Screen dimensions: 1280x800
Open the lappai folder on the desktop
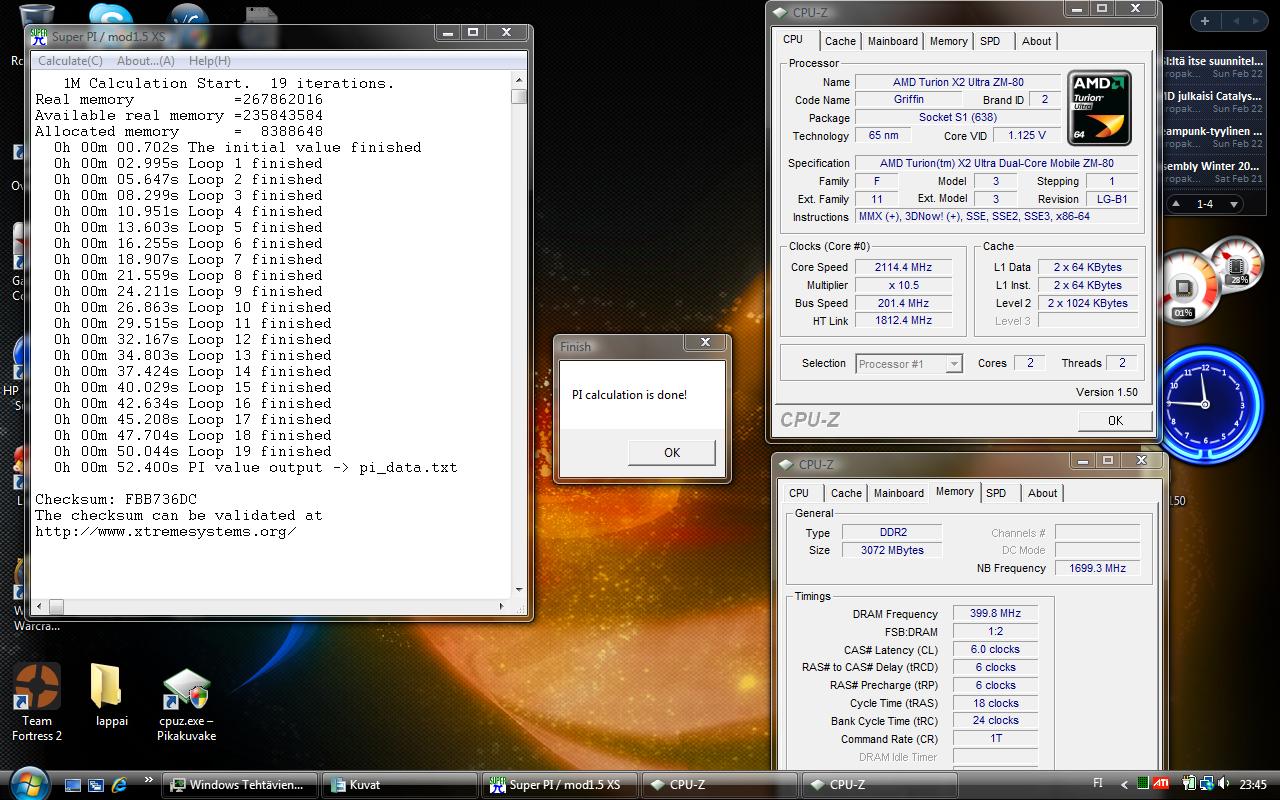pyautogui.click(x=111, y=695)
